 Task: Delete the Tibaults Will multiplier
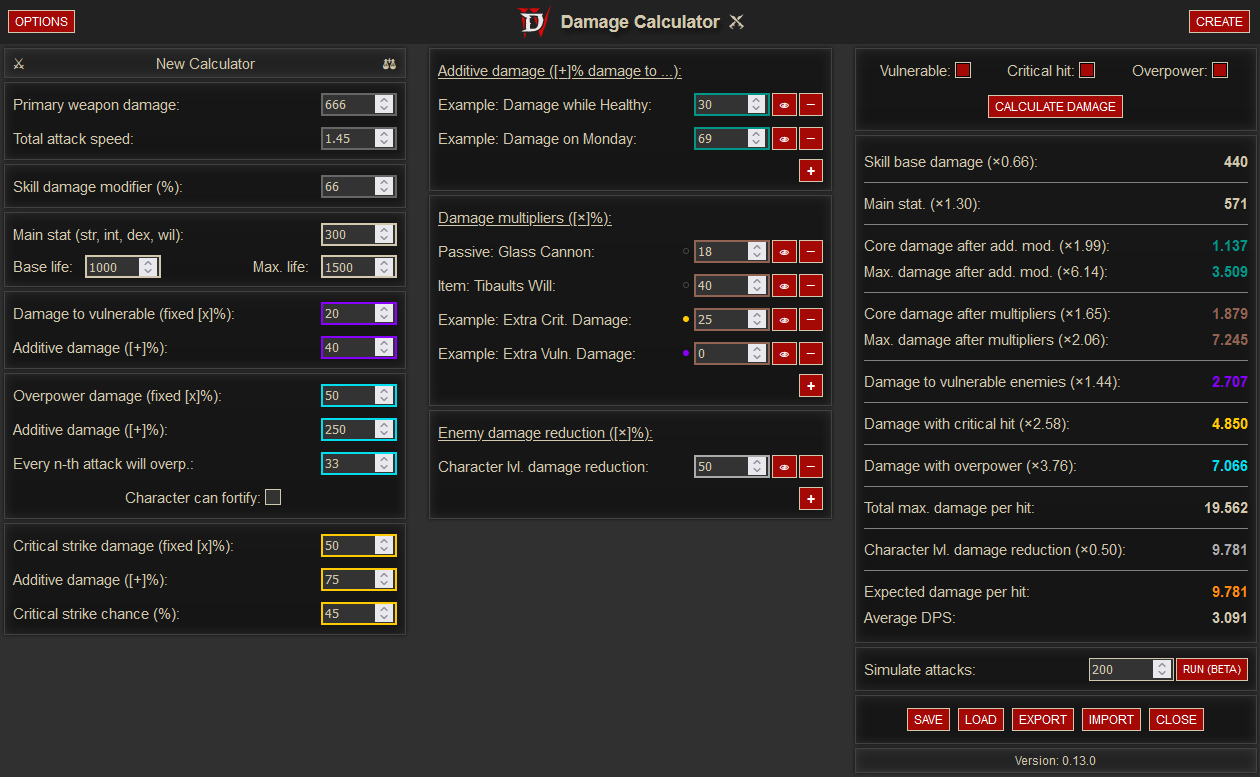point(810,286)
